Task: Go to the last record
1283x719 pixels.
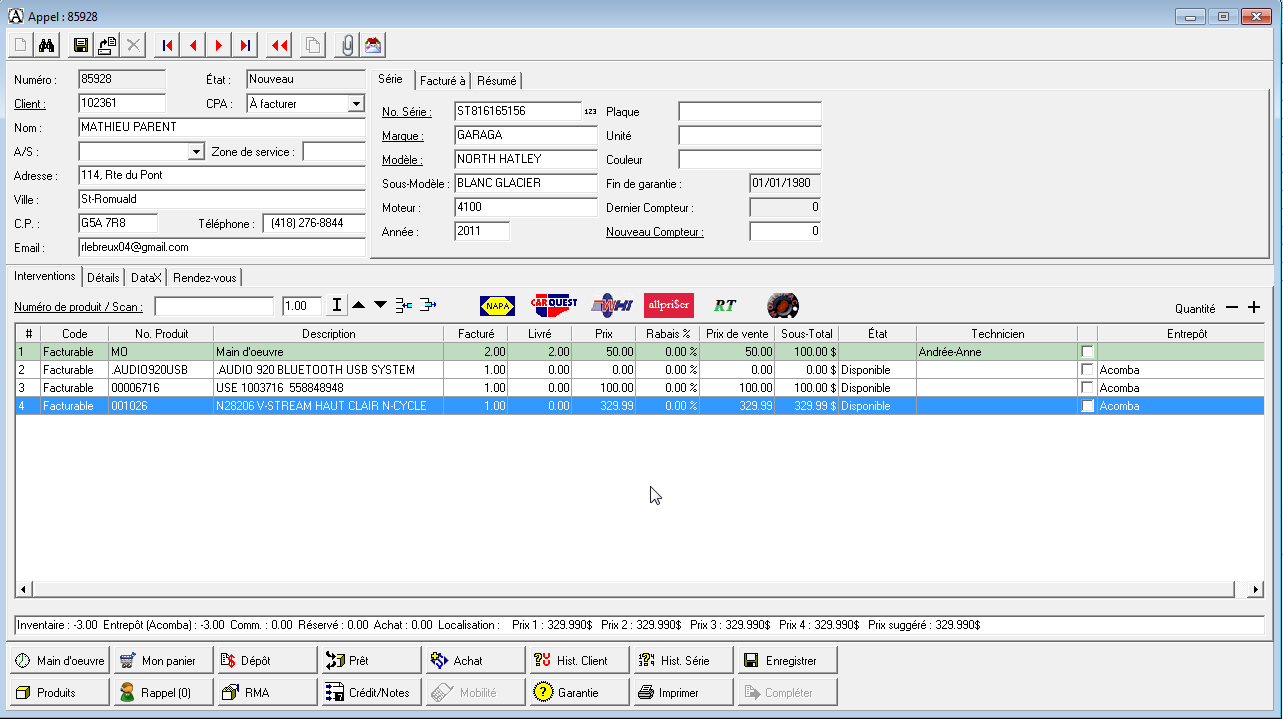Action: pos(245,45)
